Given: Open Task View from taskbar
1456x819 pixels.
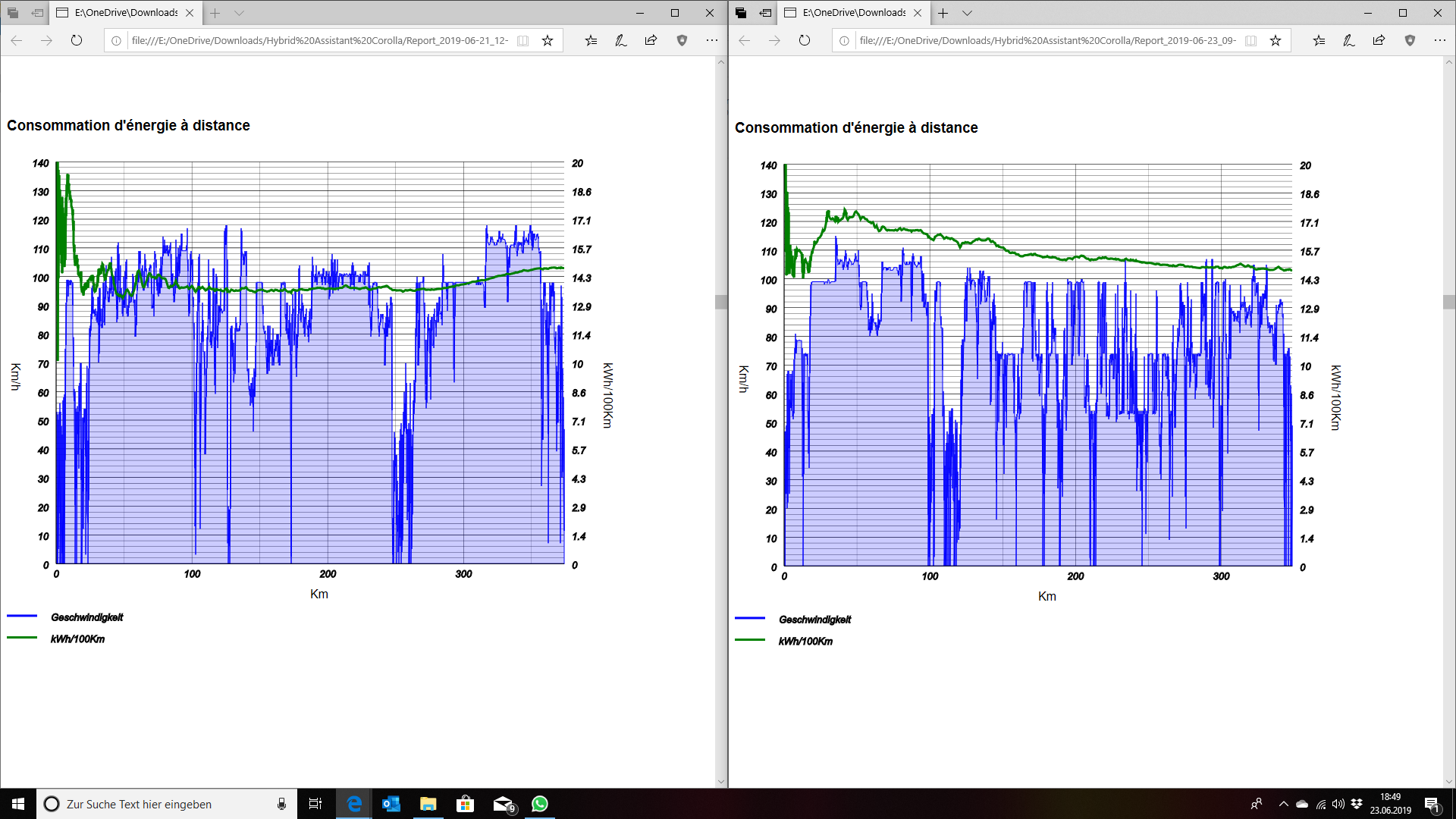Looking at the screenshot, I should [x=315, y=804].
